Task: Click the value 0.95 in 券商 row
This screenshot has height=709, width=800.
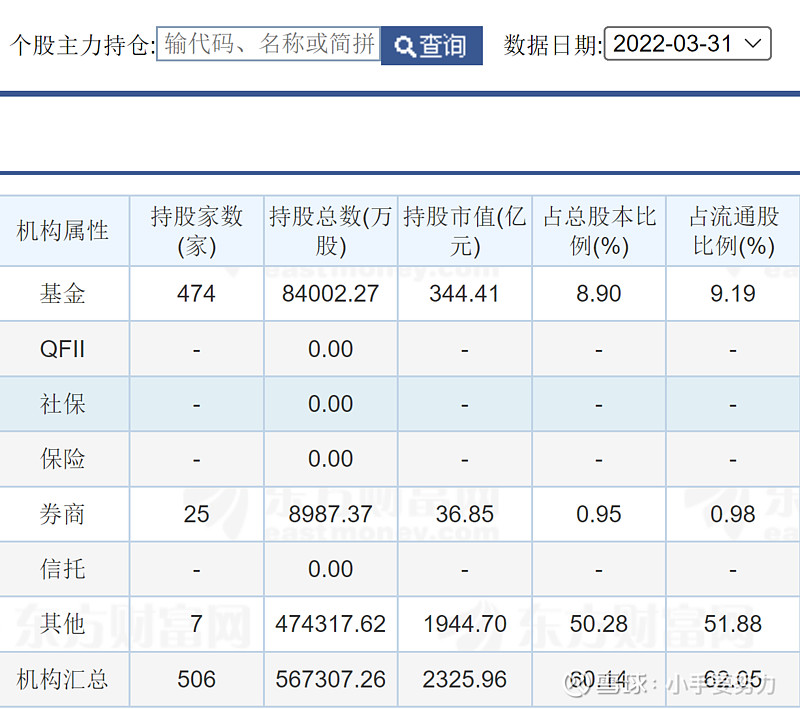Action: [x=599, y=514]
